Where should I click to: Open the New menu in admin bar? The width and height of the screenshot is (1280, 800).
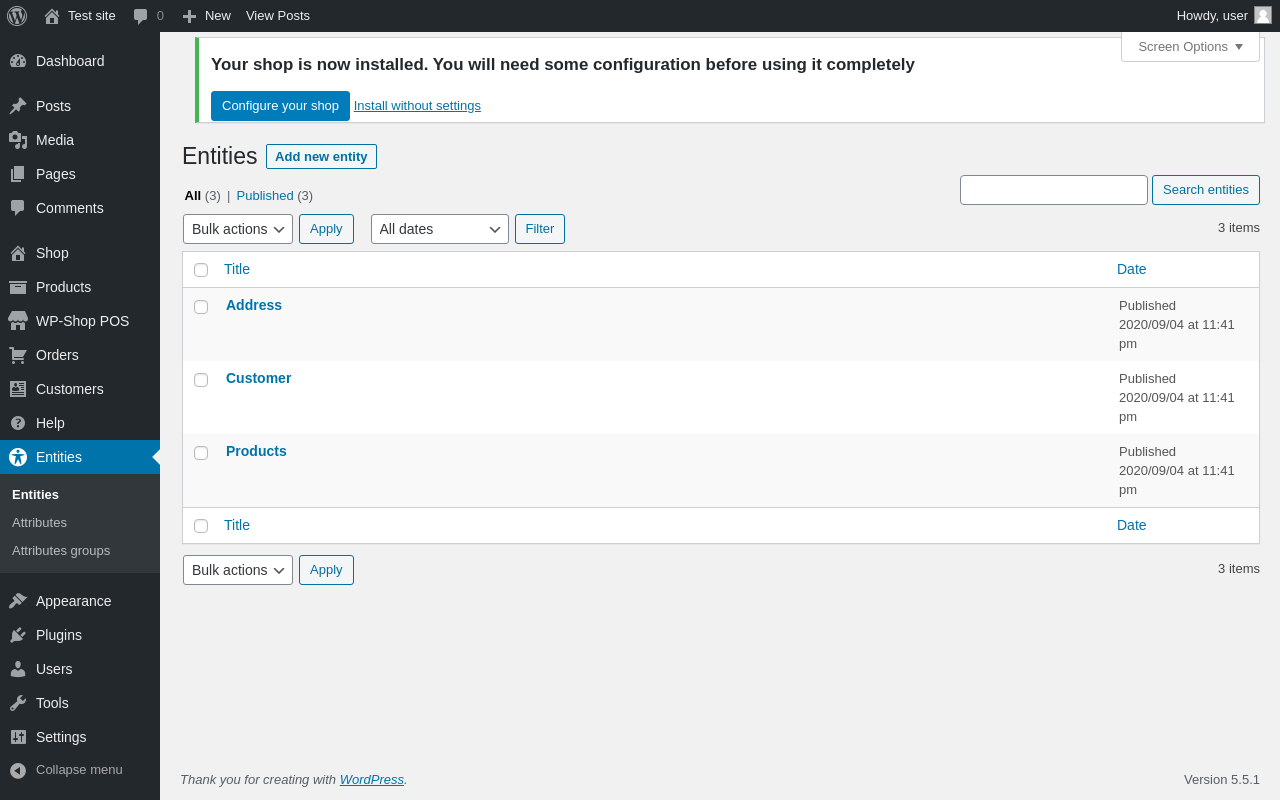click(206, 16)
